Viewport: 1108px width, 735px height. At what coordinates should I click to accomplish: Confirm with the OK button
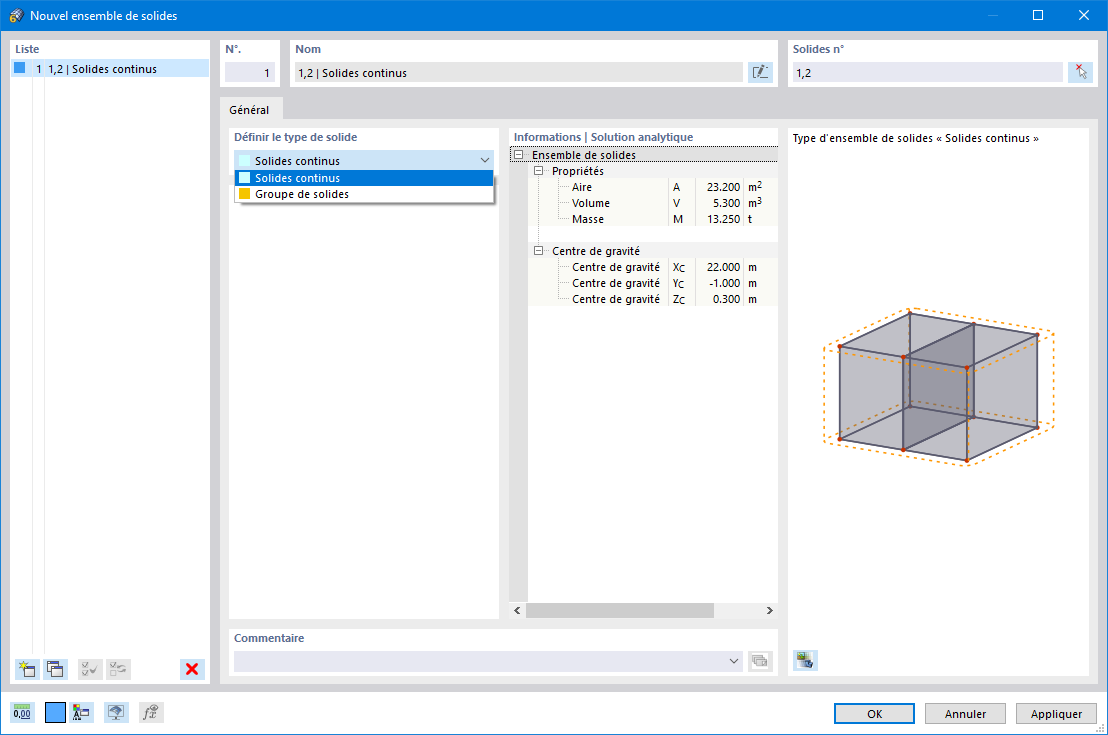874,713
